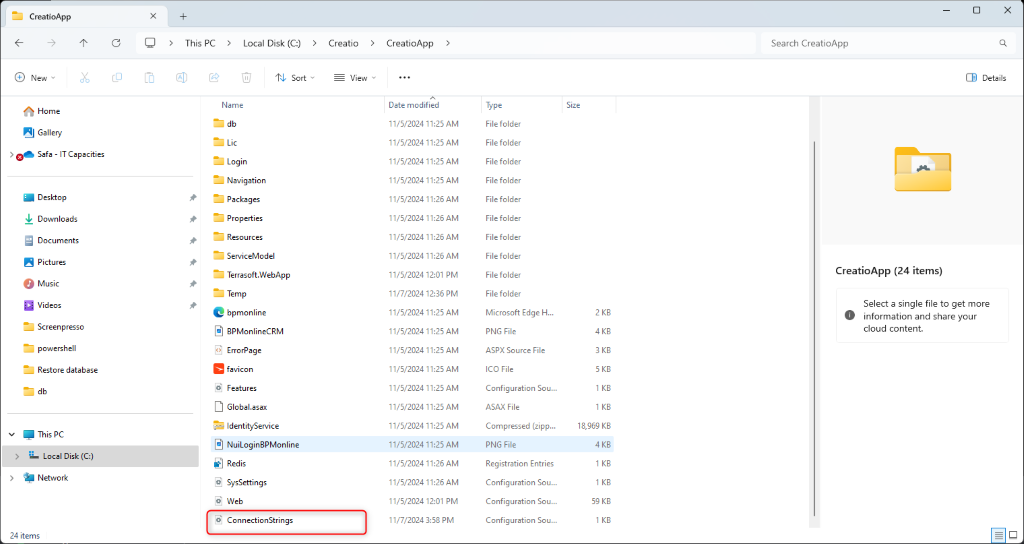
Task: Open the View dropdown
Action: 355,78
